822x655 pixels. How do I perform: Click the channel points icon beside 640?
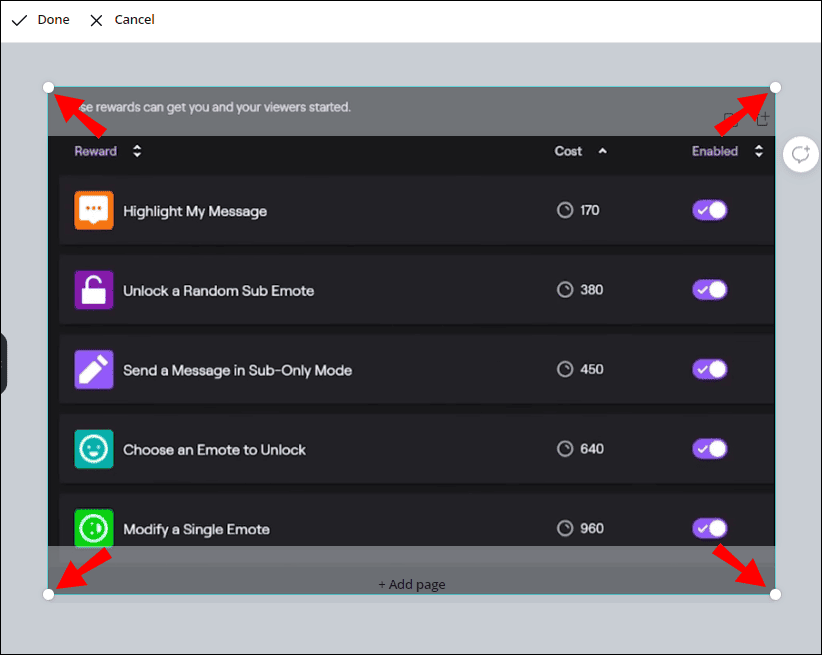[x=565, y=449]
